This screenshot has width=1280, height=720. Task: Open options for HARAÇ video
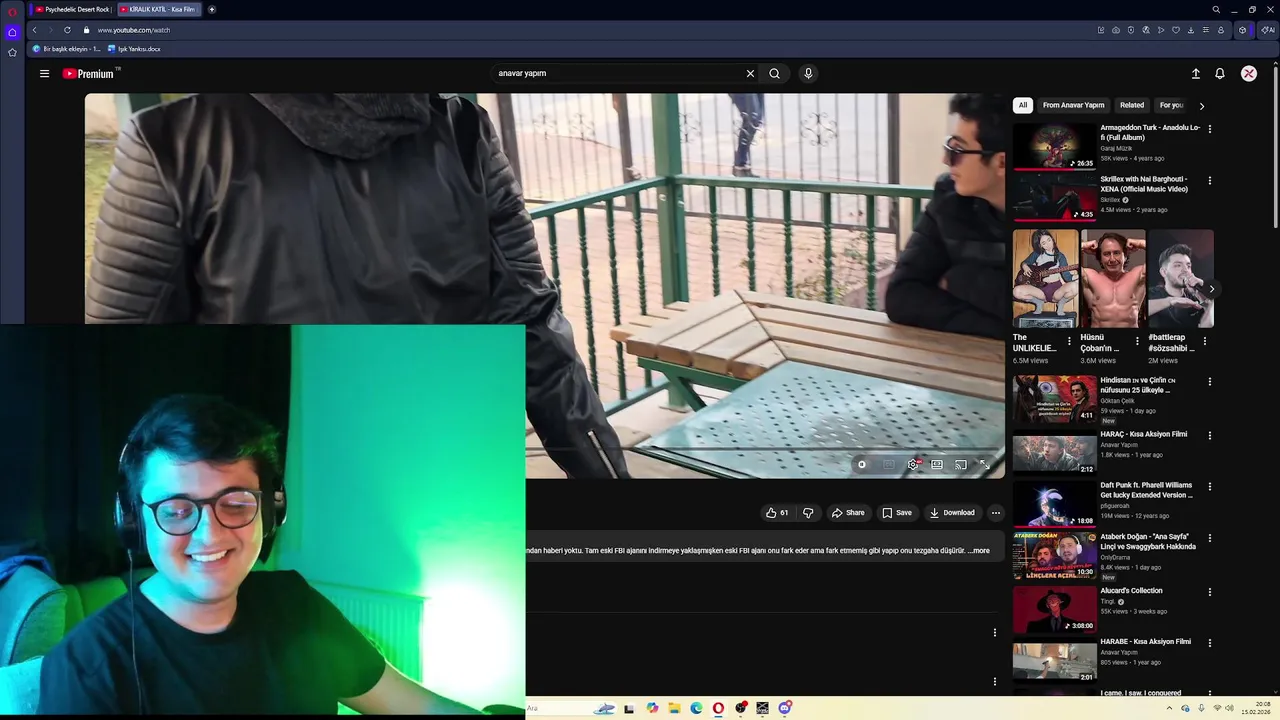click(1209, 436)
